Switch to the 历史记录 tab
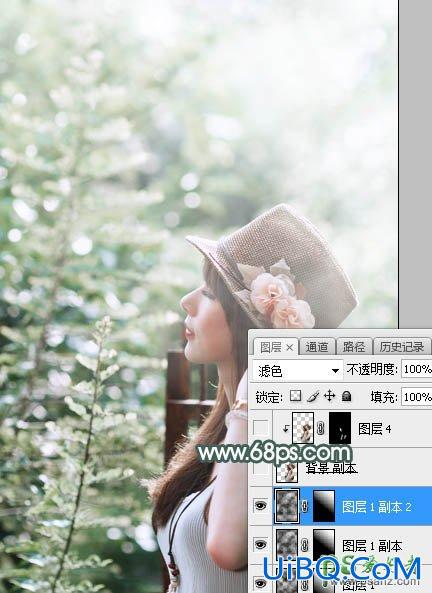432x593 pixels. point(402,347)
